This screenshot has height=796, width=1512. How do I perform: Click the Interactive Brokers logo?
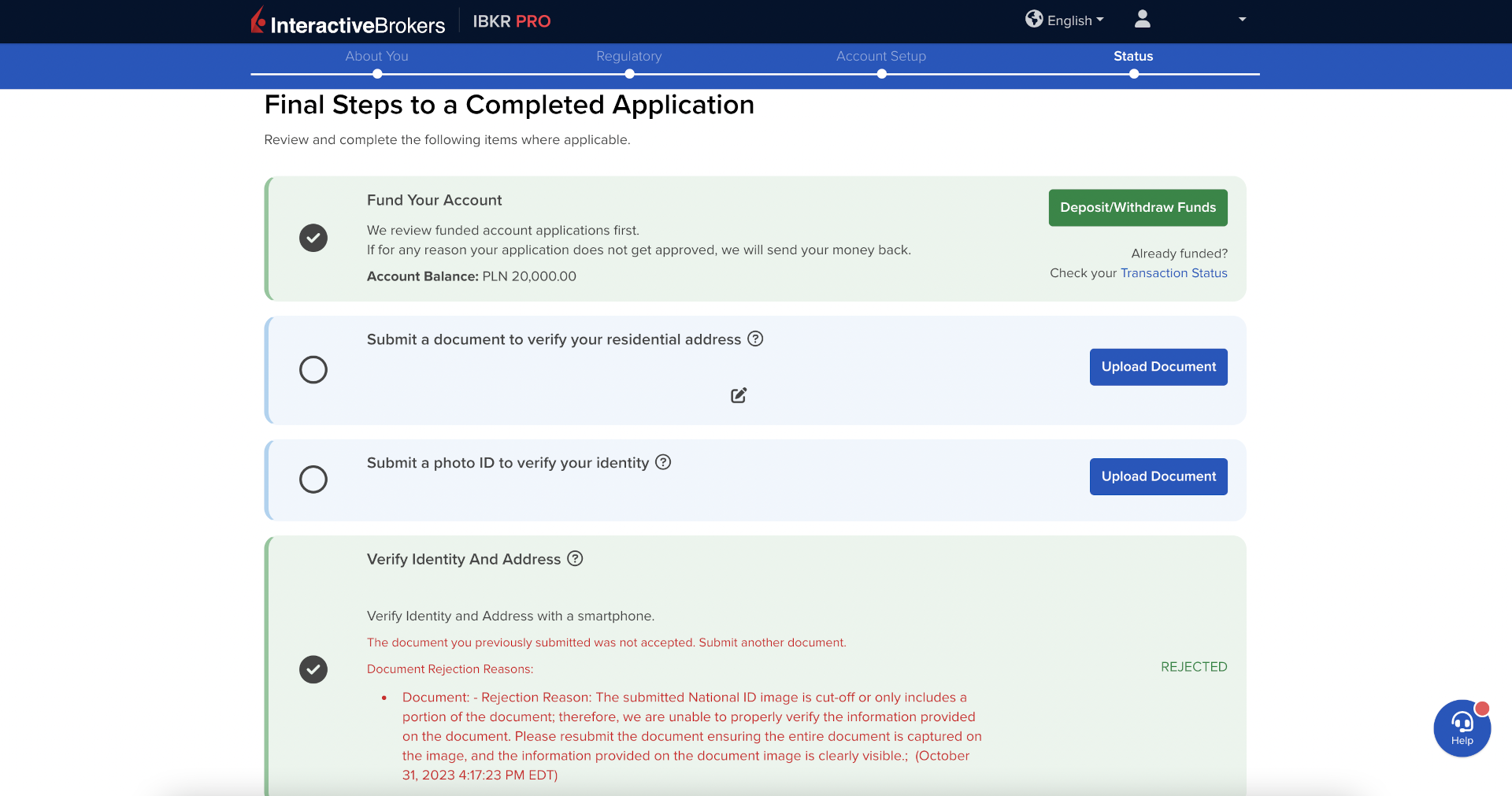point(347,21)
